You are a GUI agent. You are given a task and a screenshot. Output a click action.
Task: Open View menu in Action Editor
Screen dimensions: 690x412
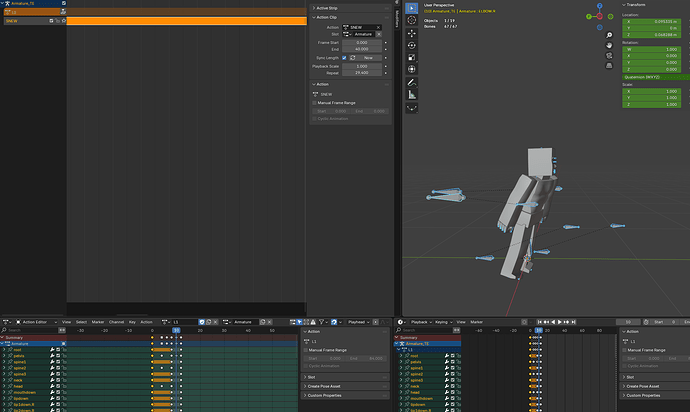point(66,322)
